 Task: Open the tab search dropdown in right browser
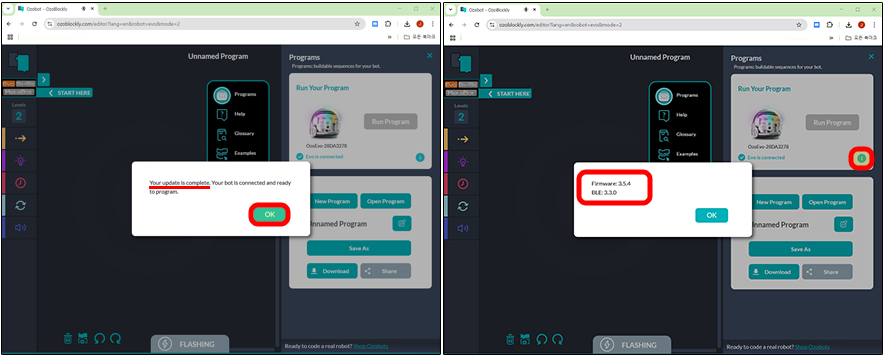[x=450, y=9]
